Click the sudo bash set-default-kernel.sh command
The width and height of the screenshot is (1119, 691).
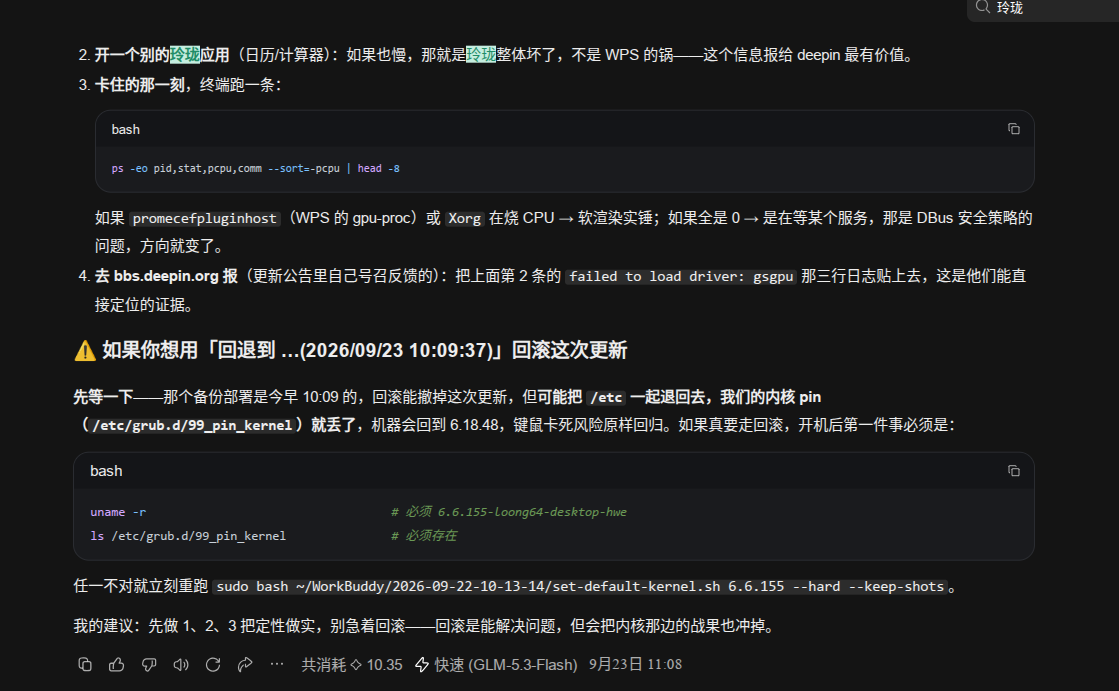coord(579,587)
